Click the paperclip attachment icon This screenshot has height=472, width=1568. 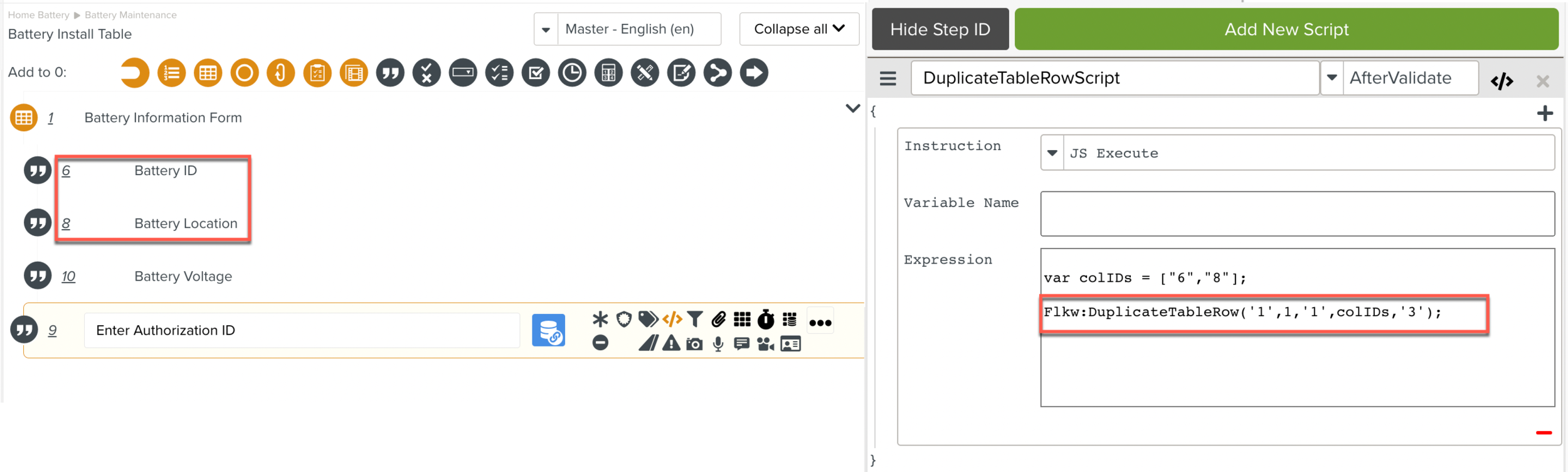coord(718,319)
